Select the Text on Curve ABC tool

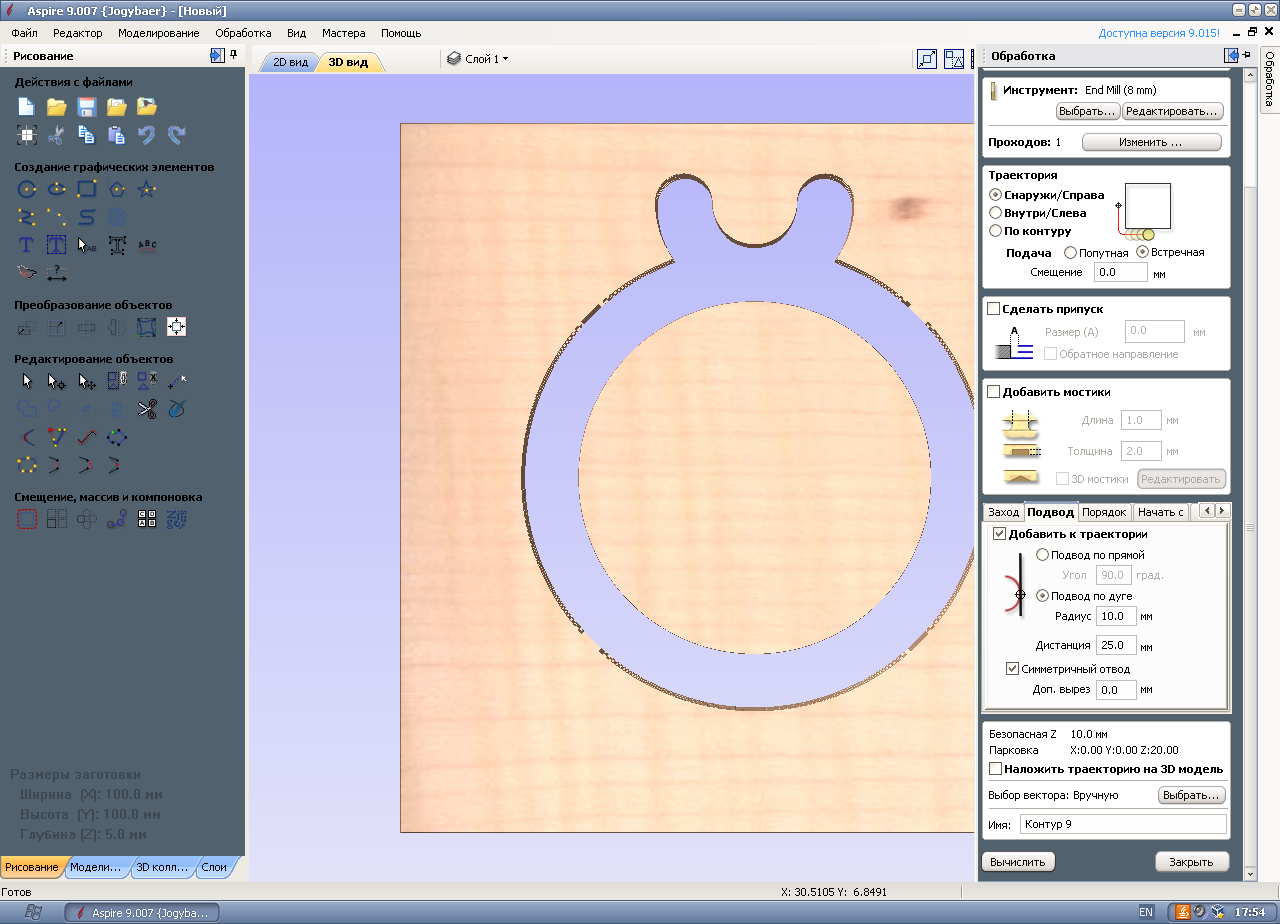click(x=147, y=244)
